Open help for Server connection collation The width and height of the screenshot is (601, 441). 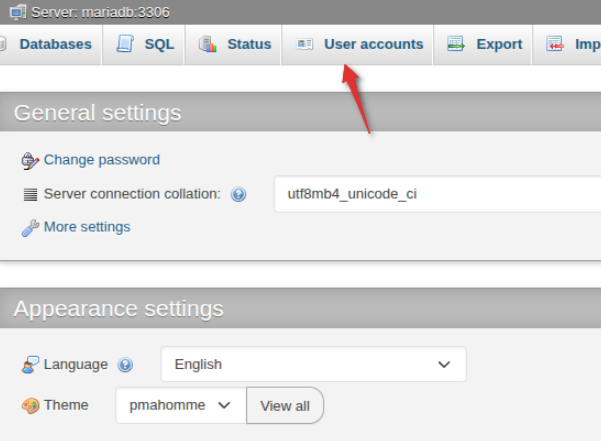click(x=238, y=195)
